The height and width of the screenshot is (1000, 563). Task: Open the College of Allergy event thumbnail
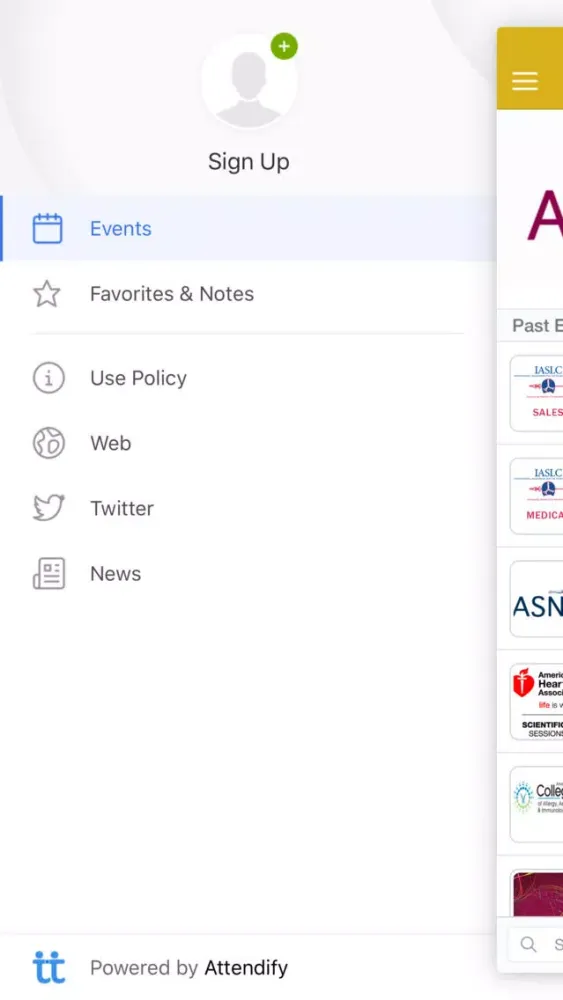click(536, 804)
